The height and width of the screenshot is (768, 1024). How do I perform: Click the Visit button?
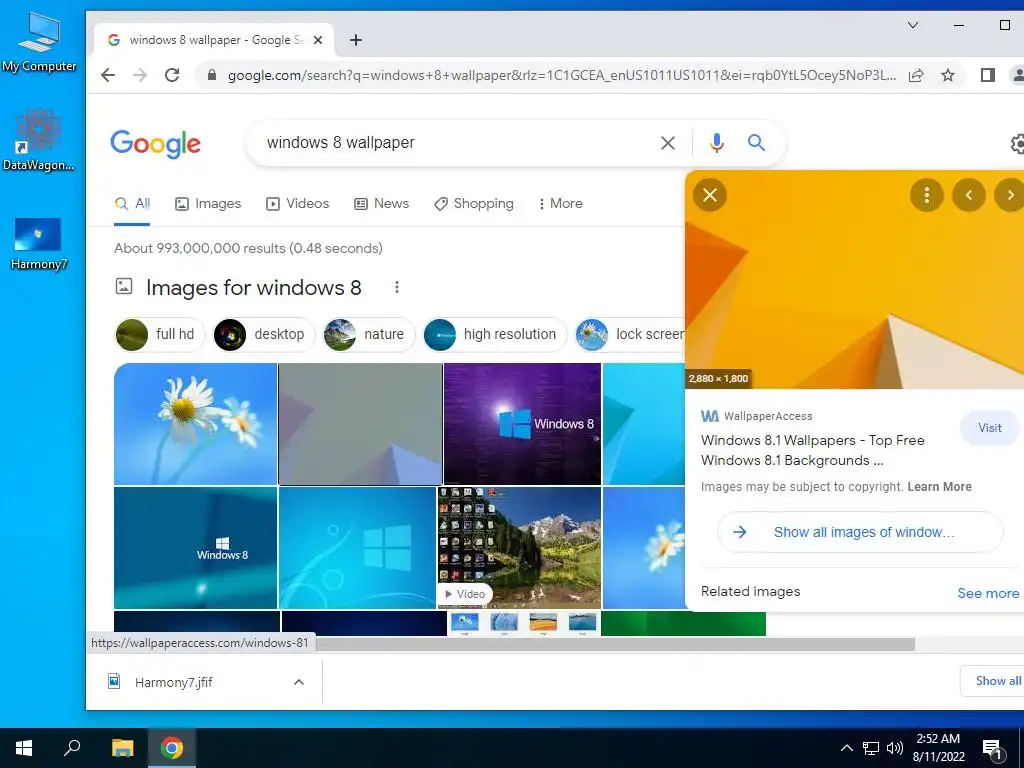coord(989,428)
